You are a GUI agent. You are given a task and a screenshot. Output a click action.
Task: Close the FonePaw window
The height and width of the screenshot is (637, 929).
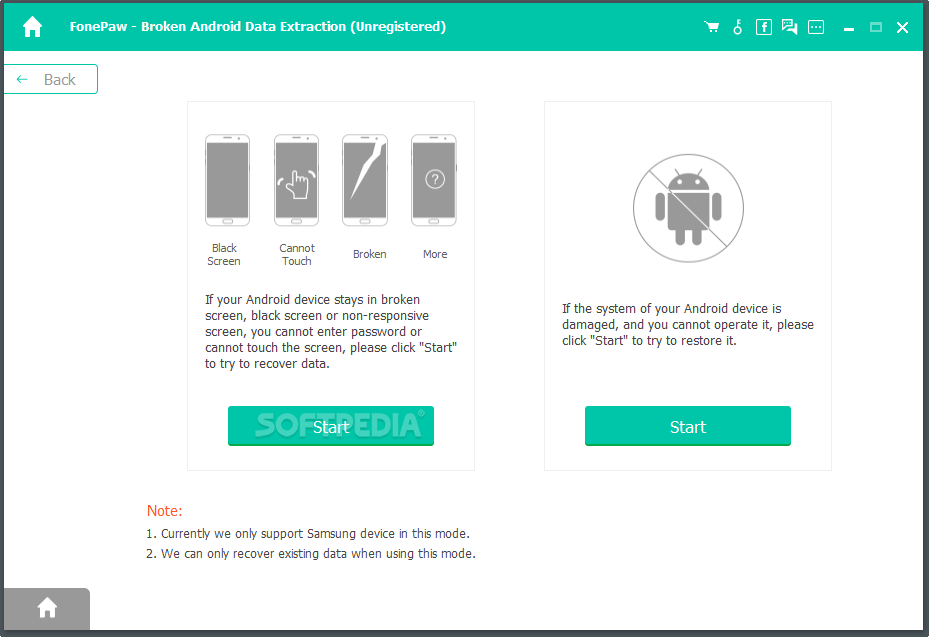[x=902, y=27]
